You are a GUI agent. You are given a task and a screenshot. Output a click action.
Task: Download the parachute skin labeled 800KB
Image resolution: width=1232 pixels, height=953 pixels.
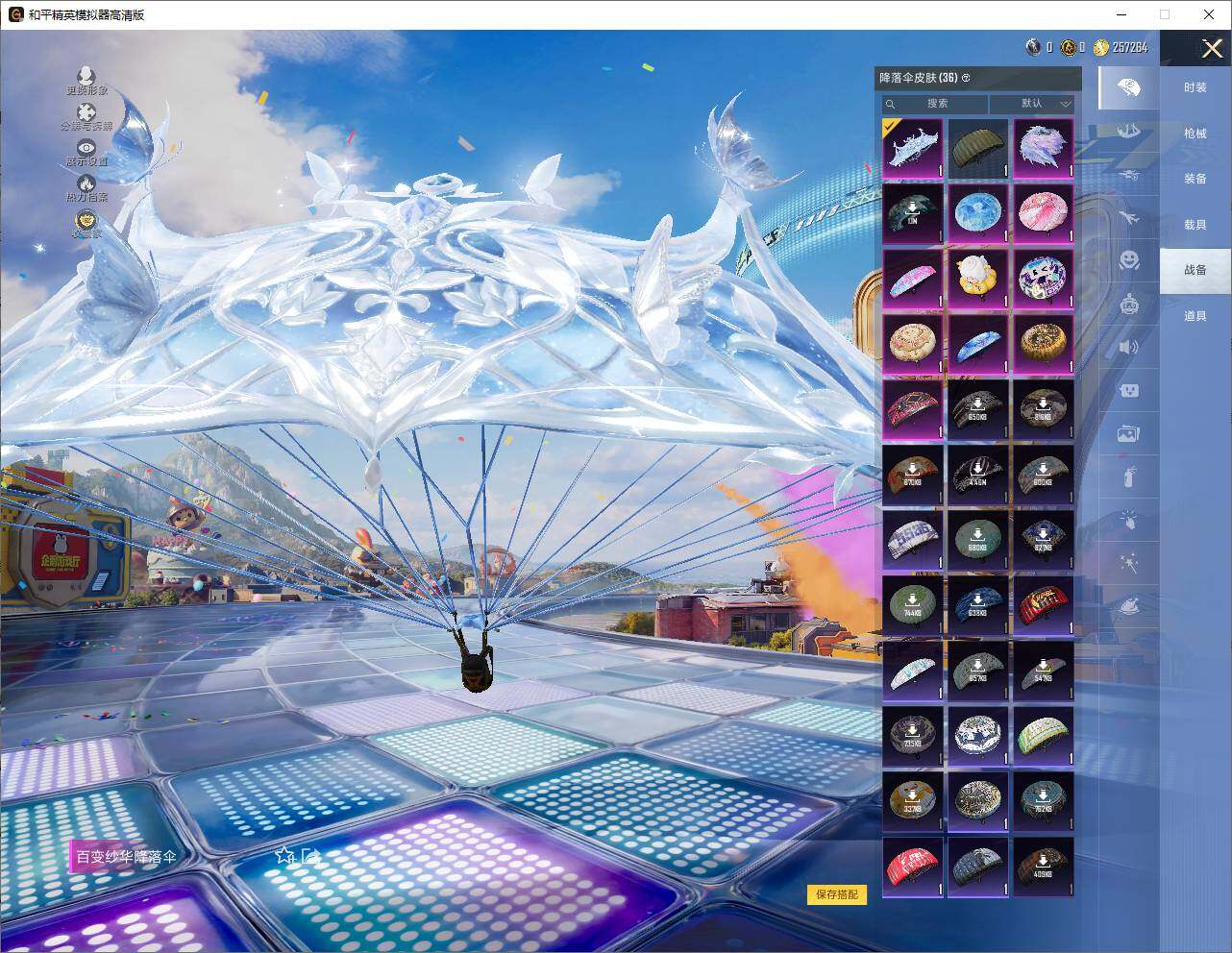1044,476
